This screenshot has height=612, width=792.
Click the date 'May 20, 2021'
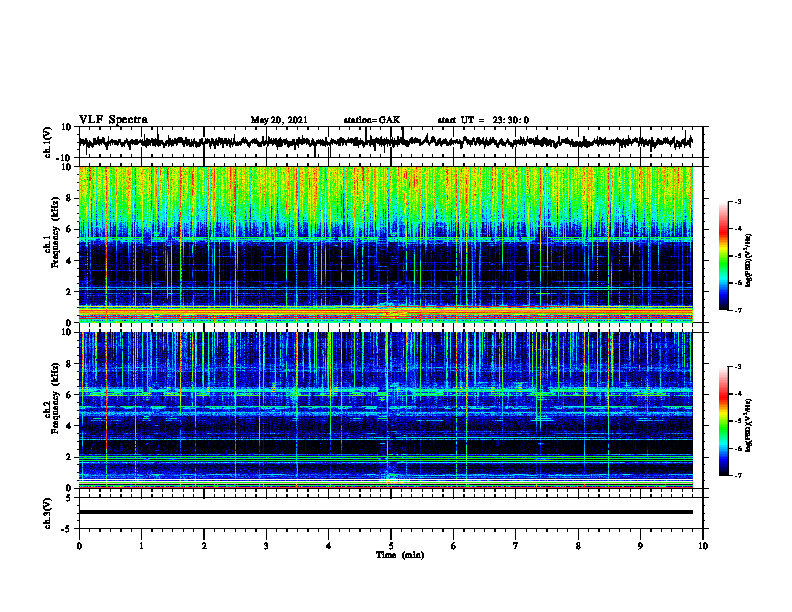[279, 120]
